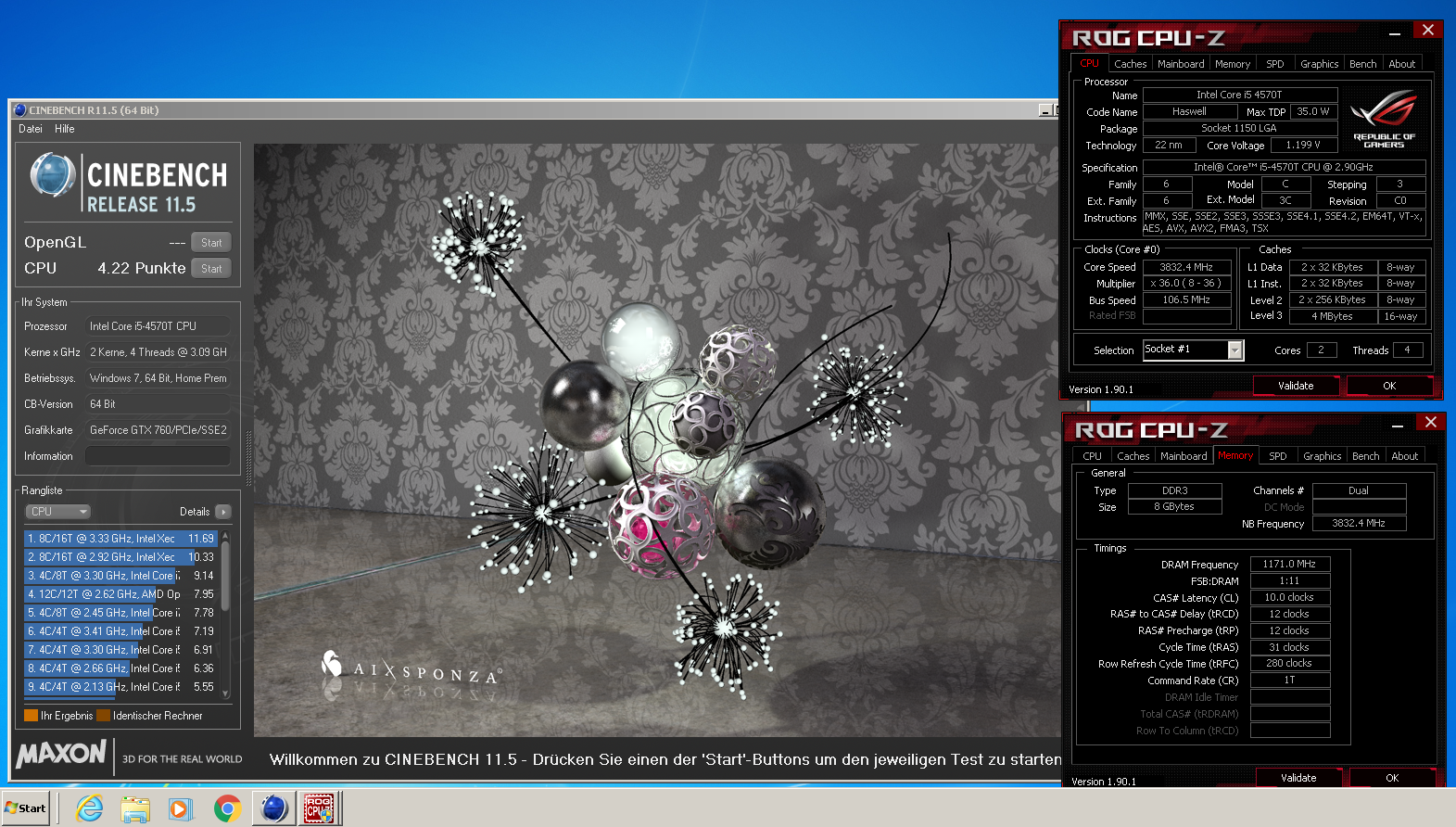Click the Cinebench title bar app icon
The image size is (1456, 827).
pos(20,110)
